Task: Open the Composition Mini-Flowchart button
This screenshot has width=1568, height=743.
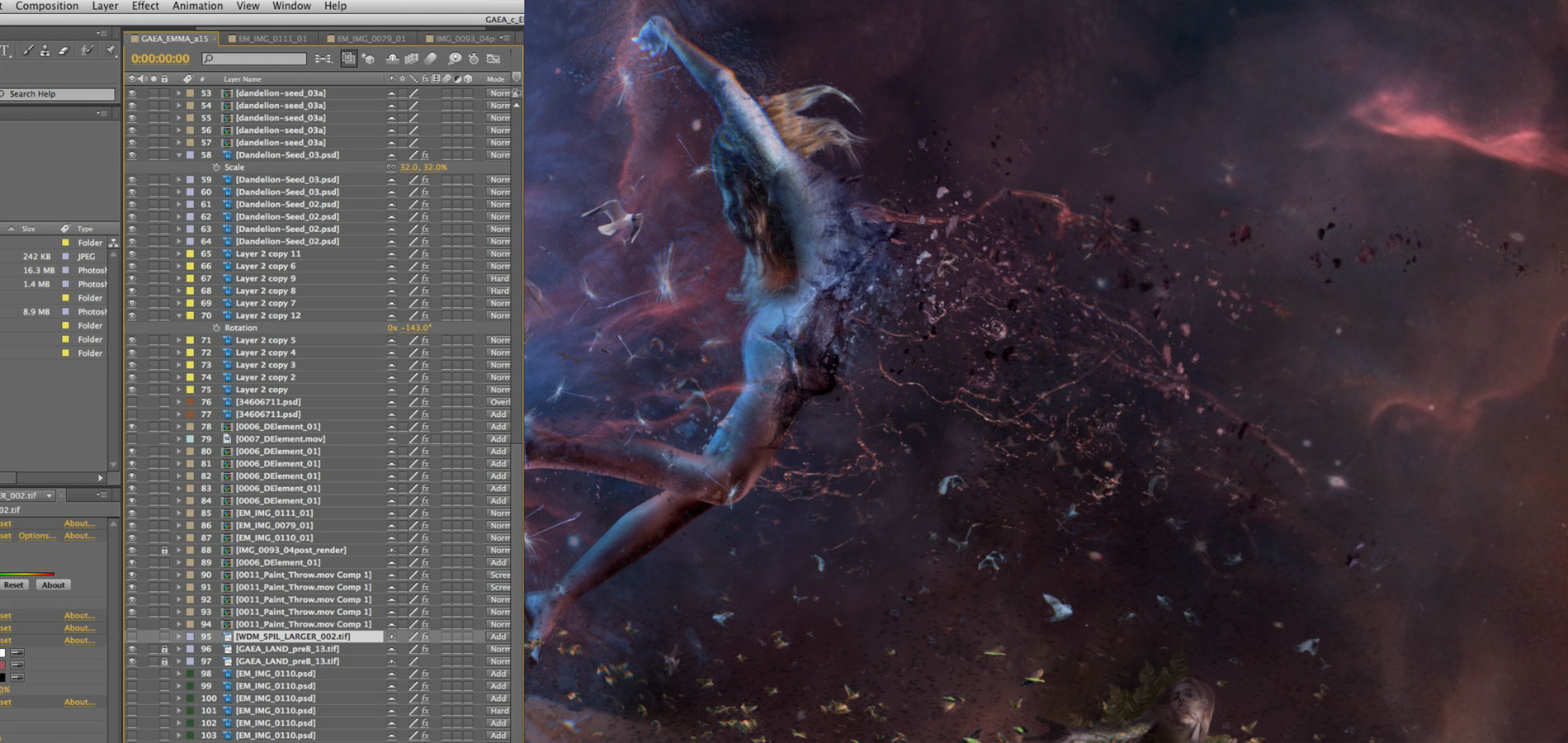Action: [324, 59]
